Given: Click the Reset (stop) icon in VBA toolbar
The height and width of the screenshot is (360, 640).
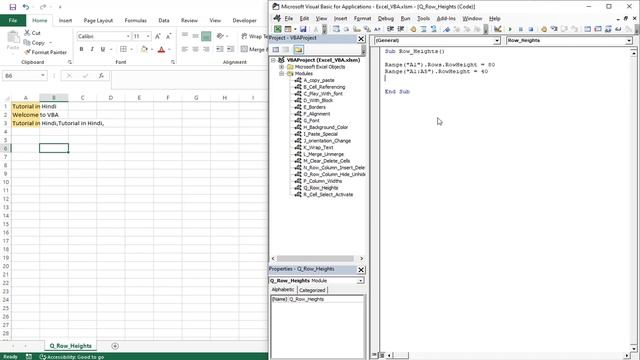Looking at the screenshot, I should [531, 29].
